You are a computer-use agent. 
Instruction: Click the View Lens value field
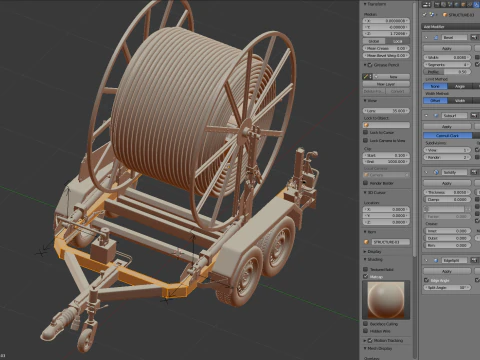[386, 110]
